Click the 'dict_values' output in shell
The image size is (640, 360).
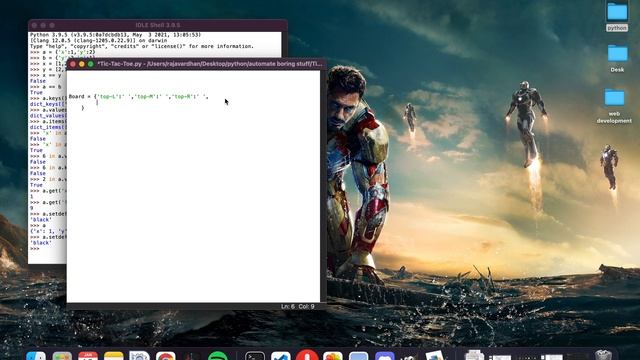point(47,116)
